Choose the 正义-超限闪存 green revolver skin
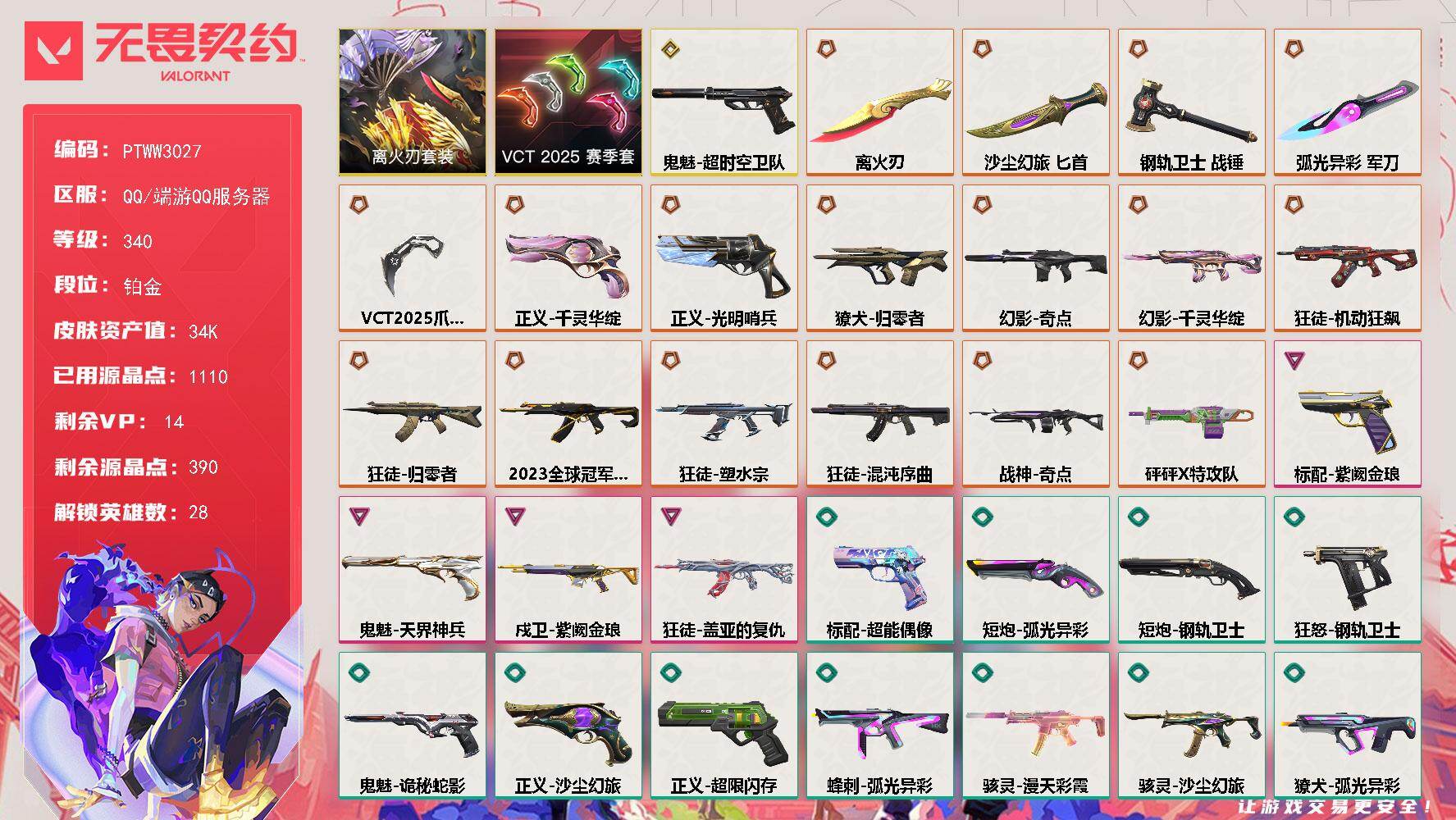The height and width of the screenshot is (820, 1456). tap(723, 725)
